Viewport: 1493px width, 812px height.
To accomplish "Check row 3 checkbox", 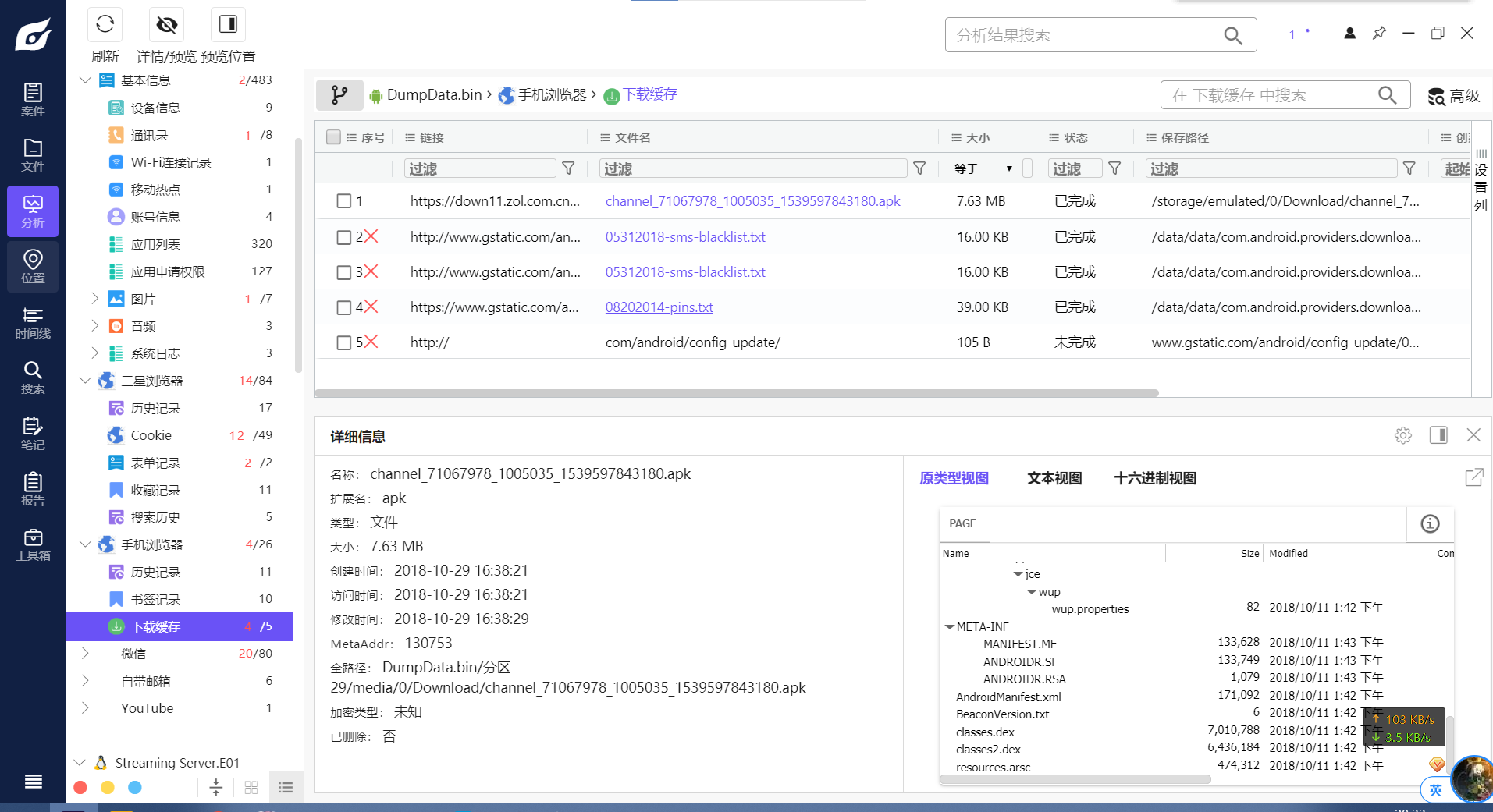I will tap(343, 272).
